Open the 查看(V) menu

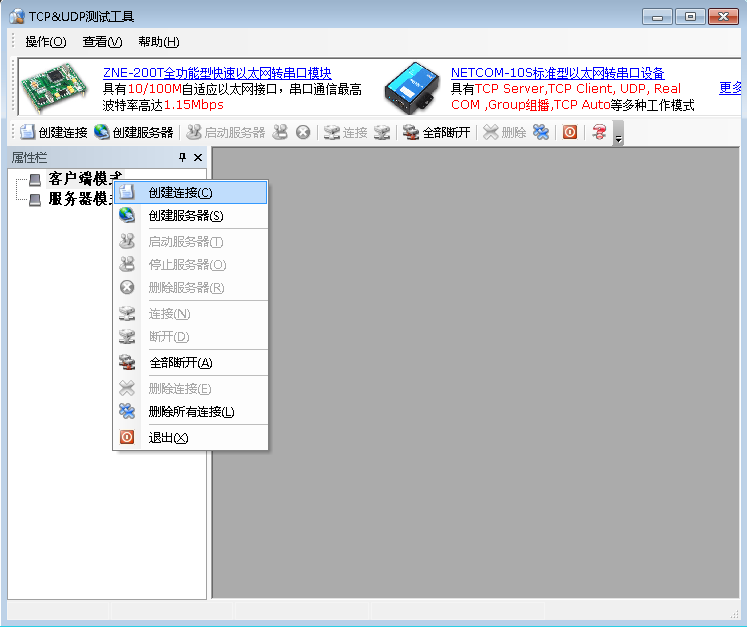pos(102,42)
